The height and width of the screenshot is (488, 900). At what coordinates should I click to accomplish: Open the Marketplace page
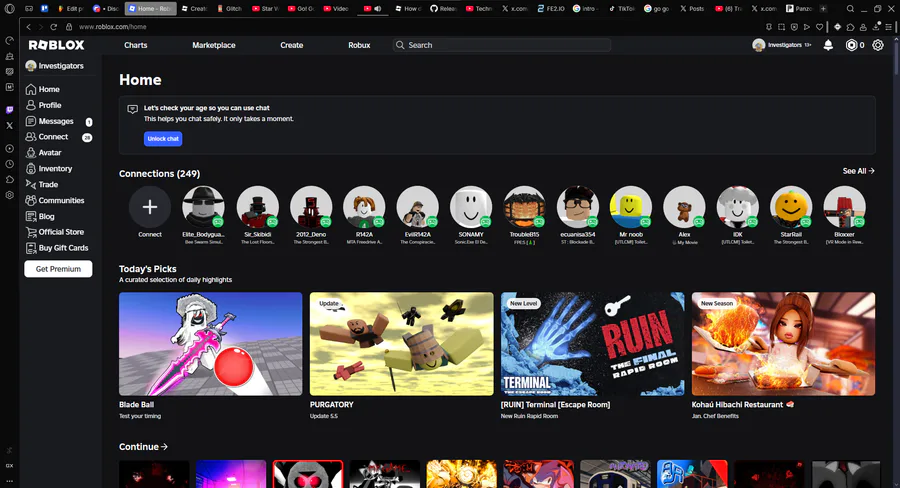[x=214, y=45]
